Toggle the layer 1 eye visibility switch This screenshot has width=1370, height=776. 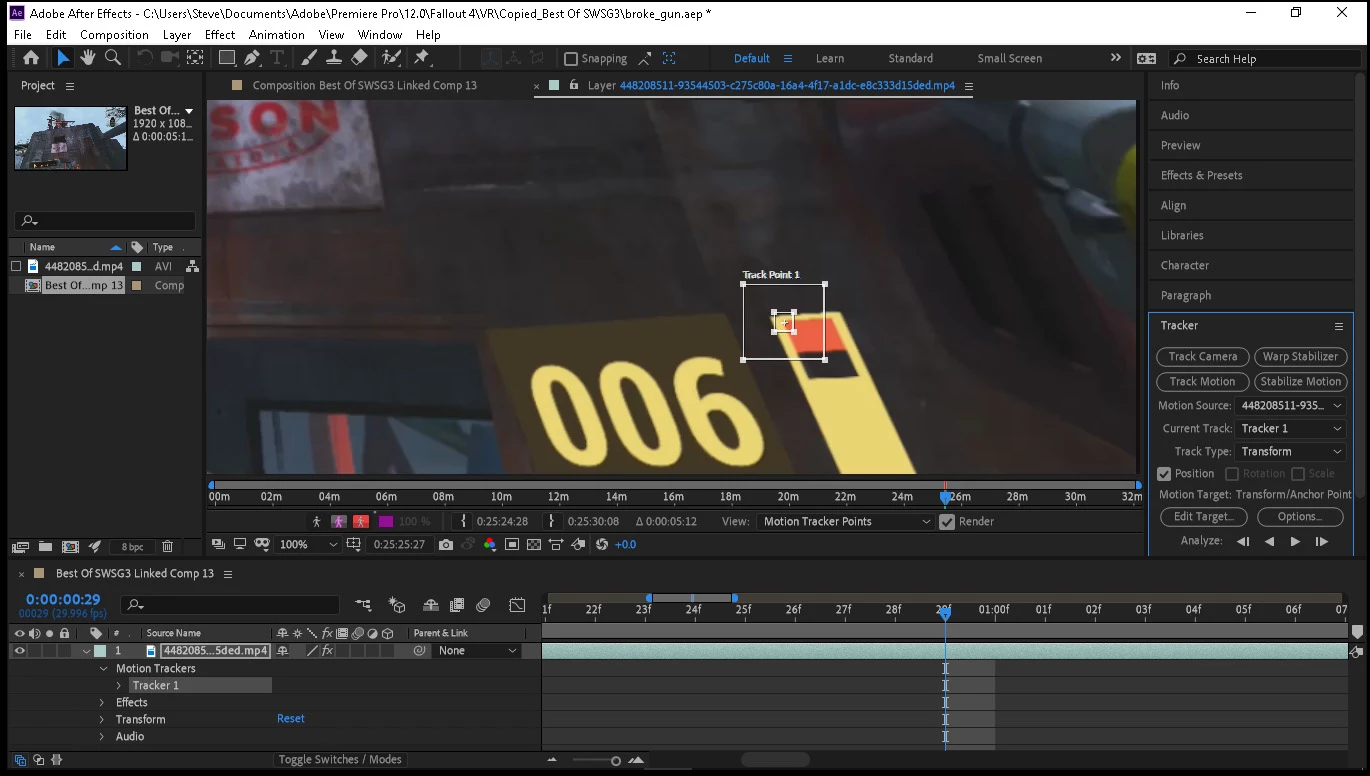point(19,650)
